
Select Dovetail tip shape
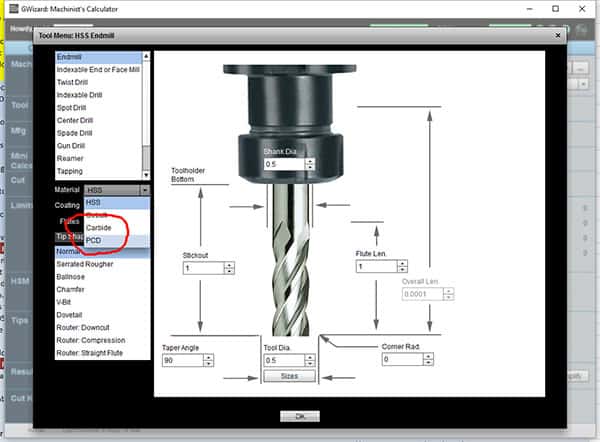(x=103, y=315)
